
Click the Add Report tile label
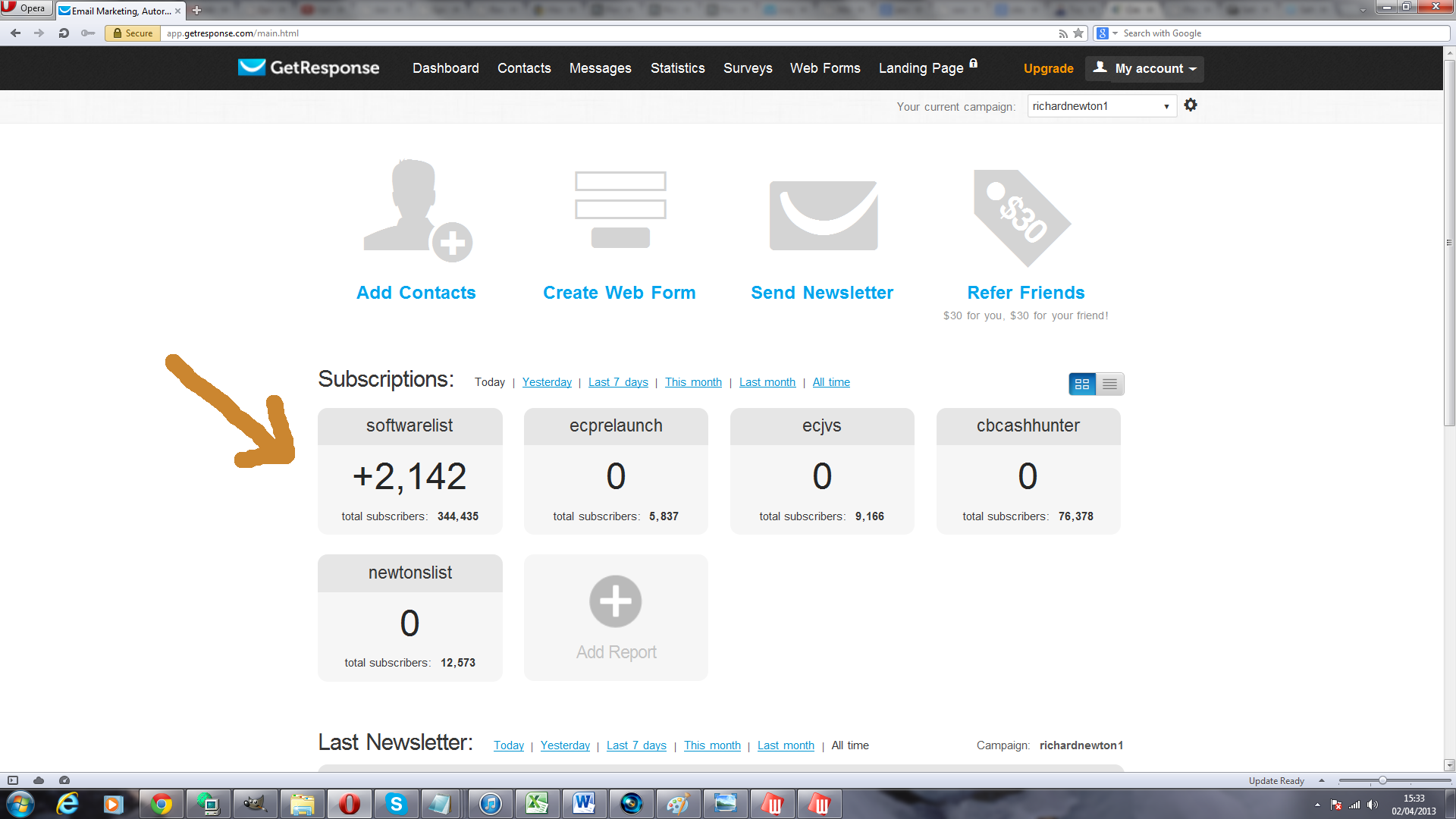tap(616, 652)
